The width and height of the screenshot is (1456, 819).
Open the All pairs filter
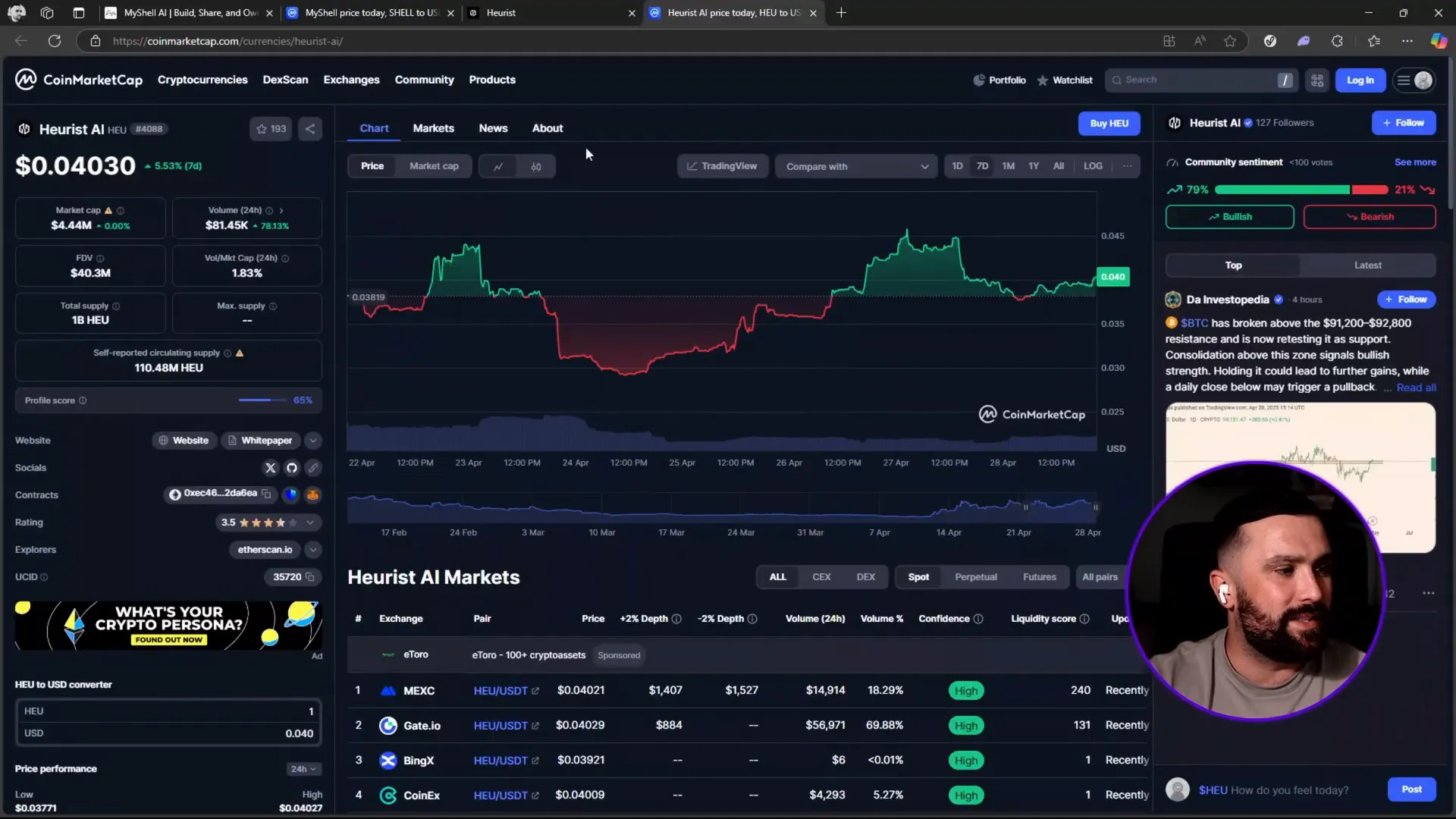click(x=1100, y=577)
